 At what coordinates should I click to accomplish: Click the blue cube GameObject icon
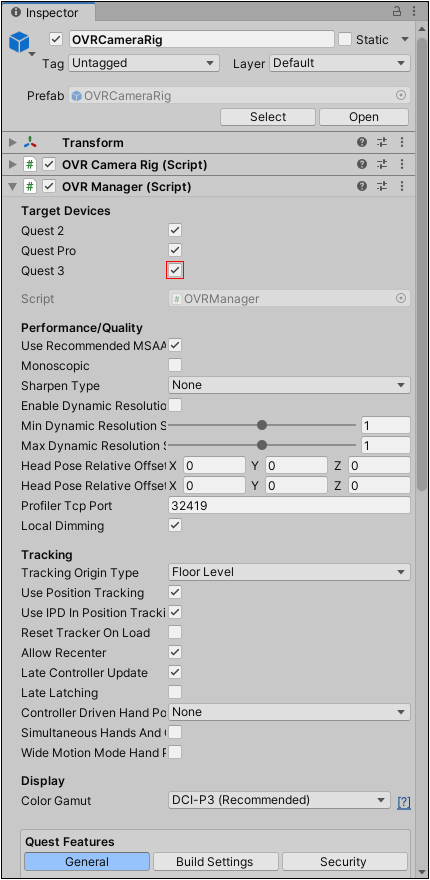(x=21, y=42)
